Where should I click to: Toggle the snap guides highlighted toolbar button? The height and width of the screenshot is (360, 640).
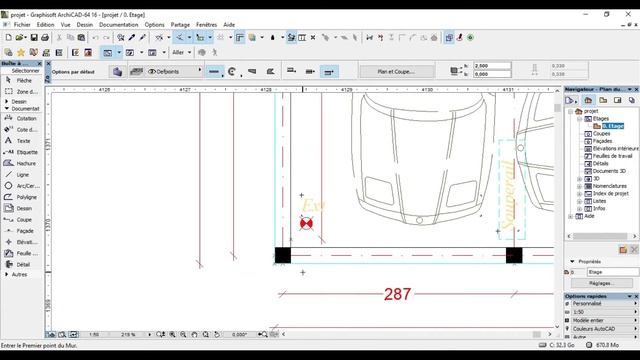[x=200, y=38]
